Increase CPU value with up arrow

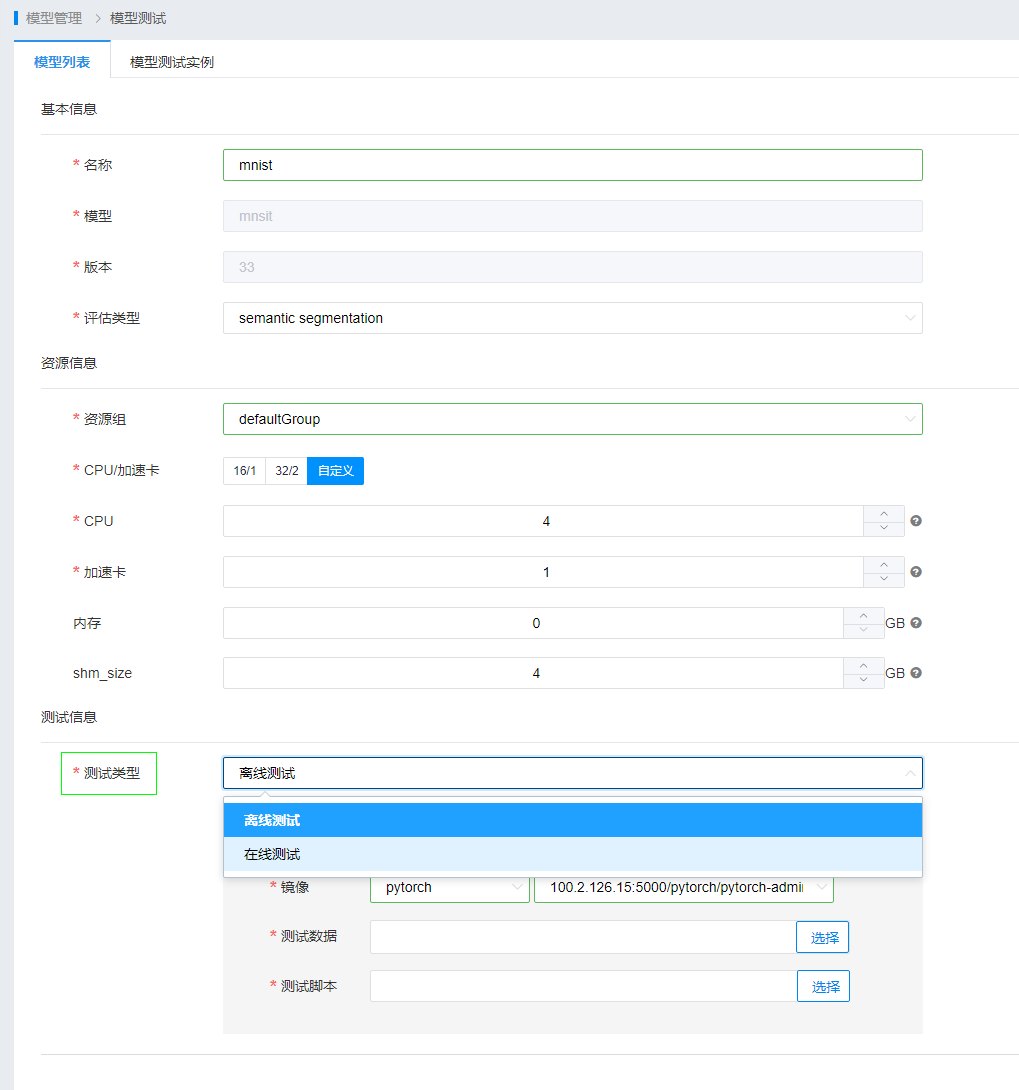(x=884, y=514)
